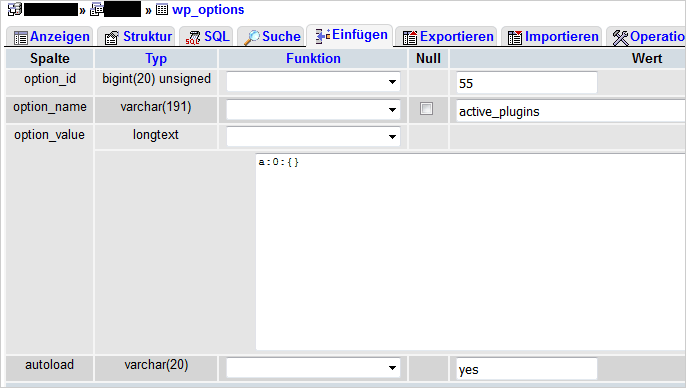Click the database icon in the breadcrumb
The height and width of the screenshot is (388, 686).
point(96,9)
